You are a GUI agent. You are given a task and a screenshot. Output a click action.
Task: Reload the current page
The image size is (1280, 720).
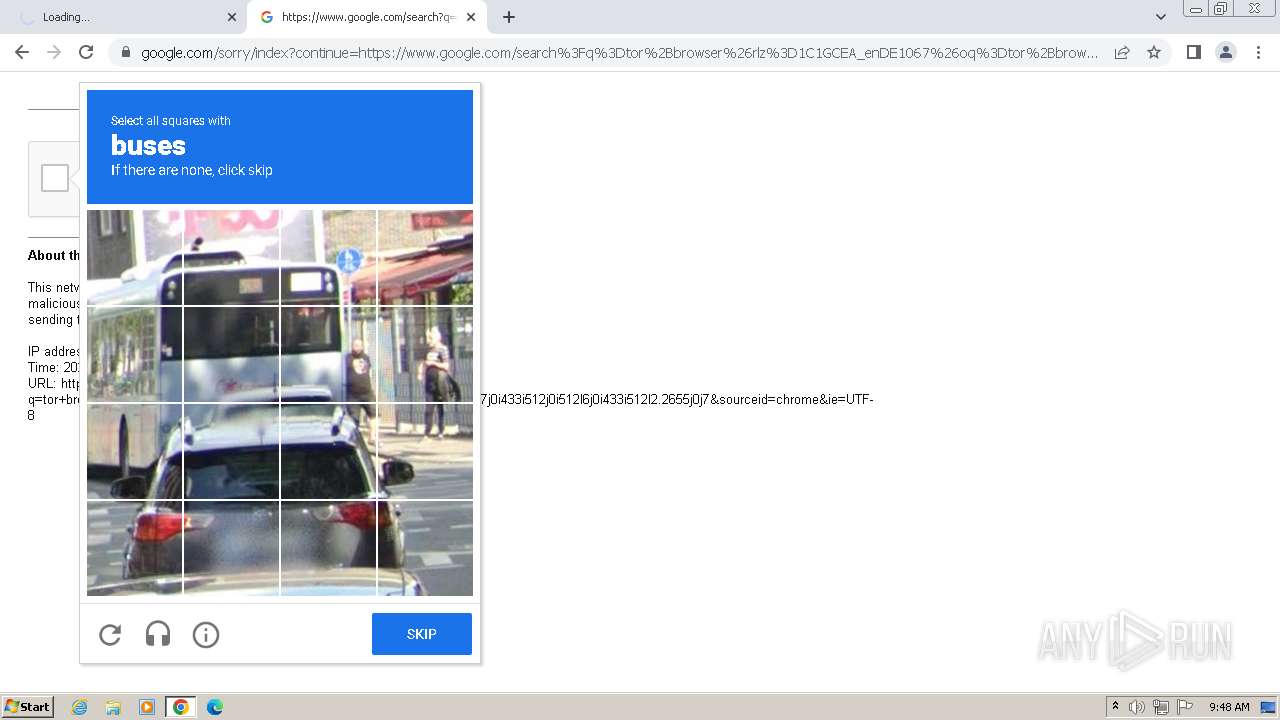pyautogui.click(x=86, y=52)
